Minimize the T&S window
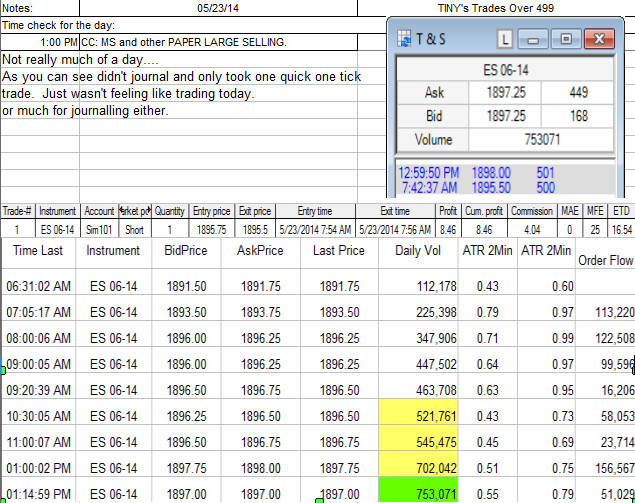Viewport: 635px width, 503px height. point(533,39)
